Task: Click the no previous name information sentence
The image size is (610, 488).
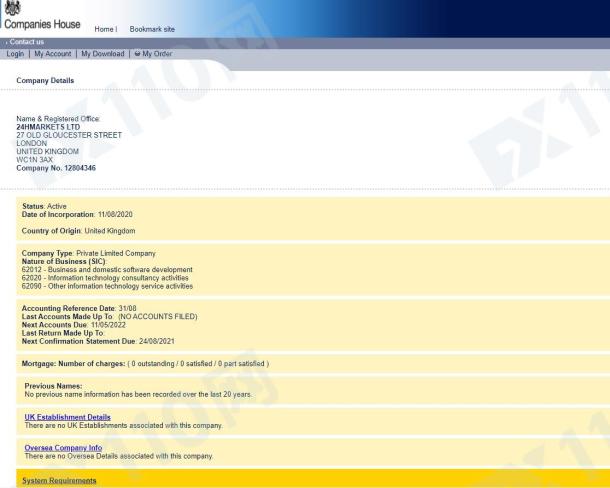Action: [x=138, y=394]
